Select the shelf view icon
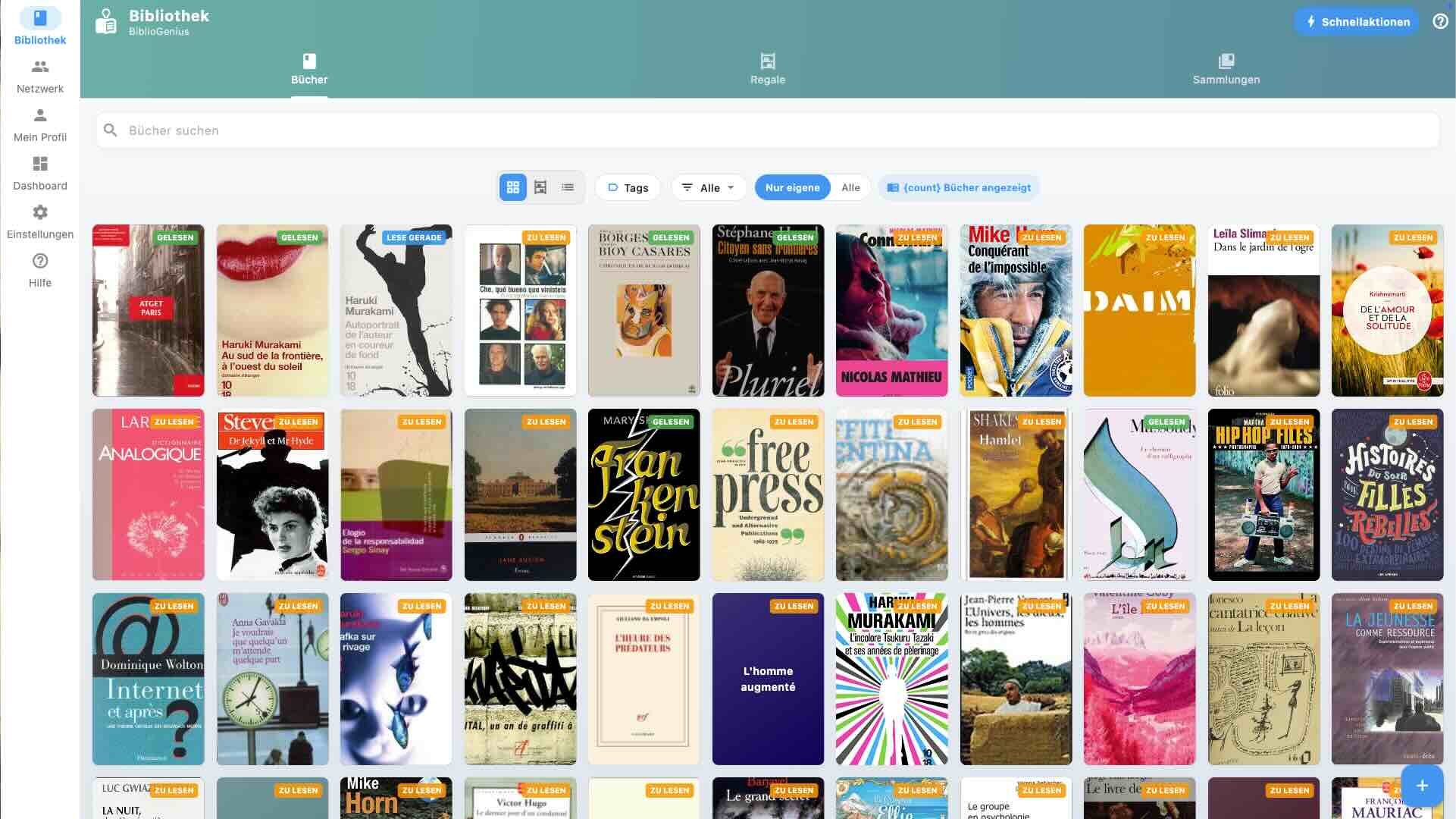 [540, 187]
